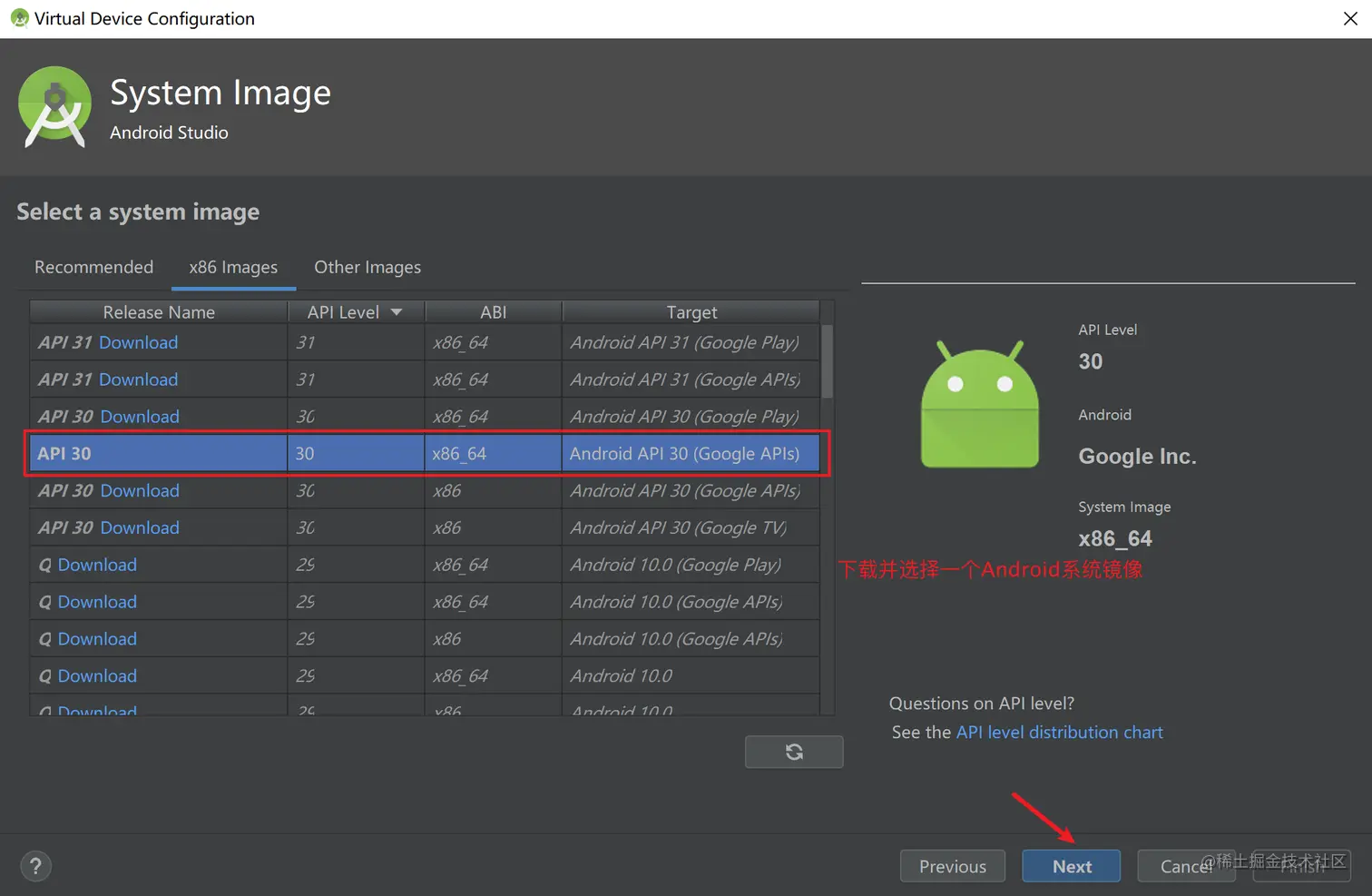
Task: Click the system image list scrollbar
Action: [827, 363]
